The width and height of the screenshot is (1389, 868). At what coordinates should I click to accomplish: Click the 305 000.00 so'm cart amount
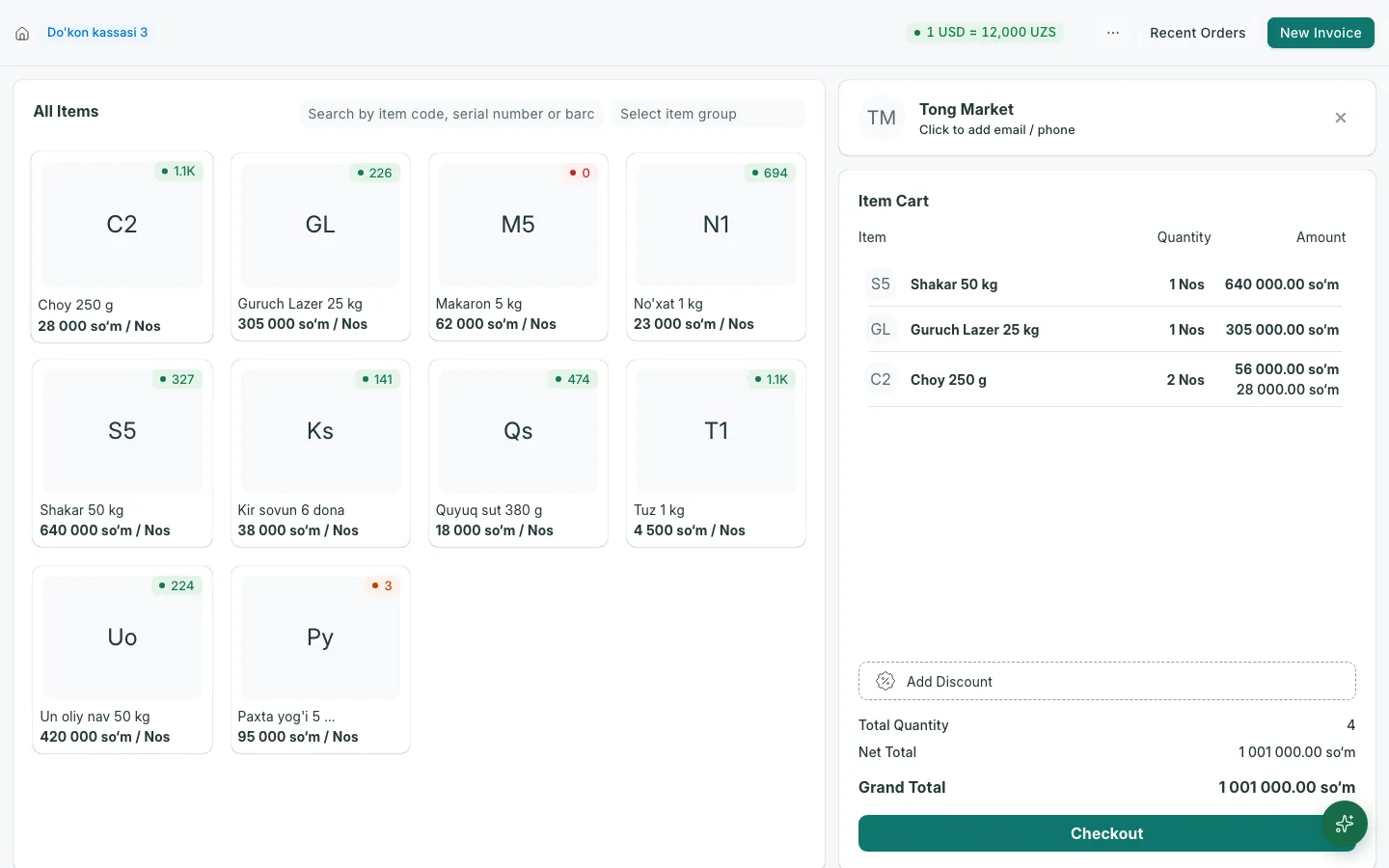click(1282, 330)
